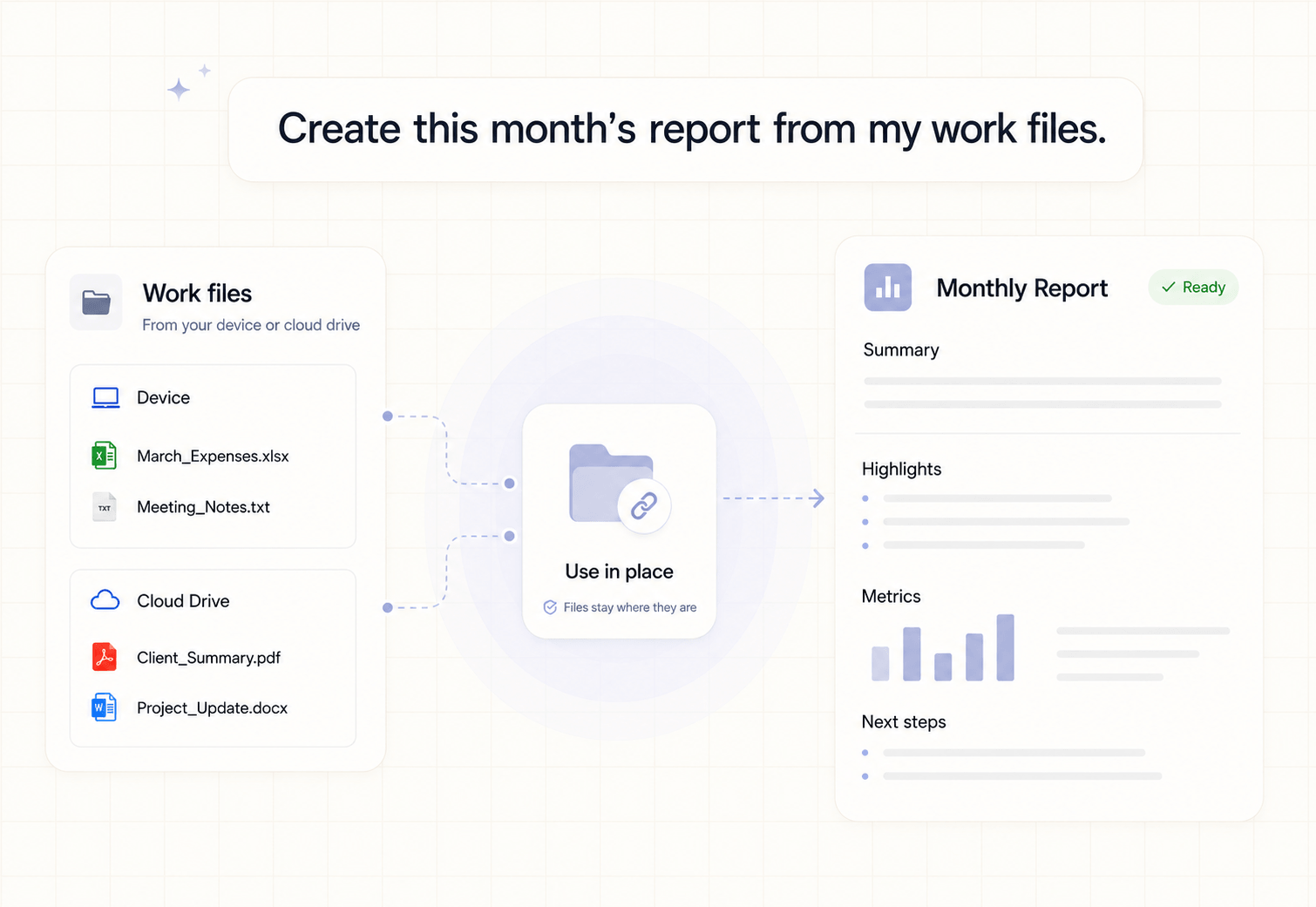
Task: Click the chain link badge on the folder
Action: [644, 505]
